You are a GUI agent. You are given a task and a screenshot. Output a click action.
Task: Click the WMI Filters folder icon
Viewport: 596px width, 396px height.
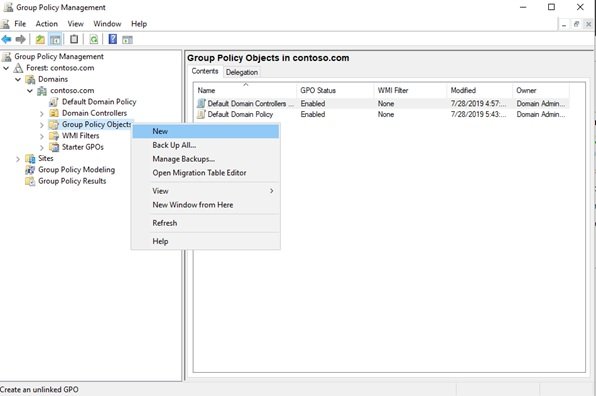(54, 136)
